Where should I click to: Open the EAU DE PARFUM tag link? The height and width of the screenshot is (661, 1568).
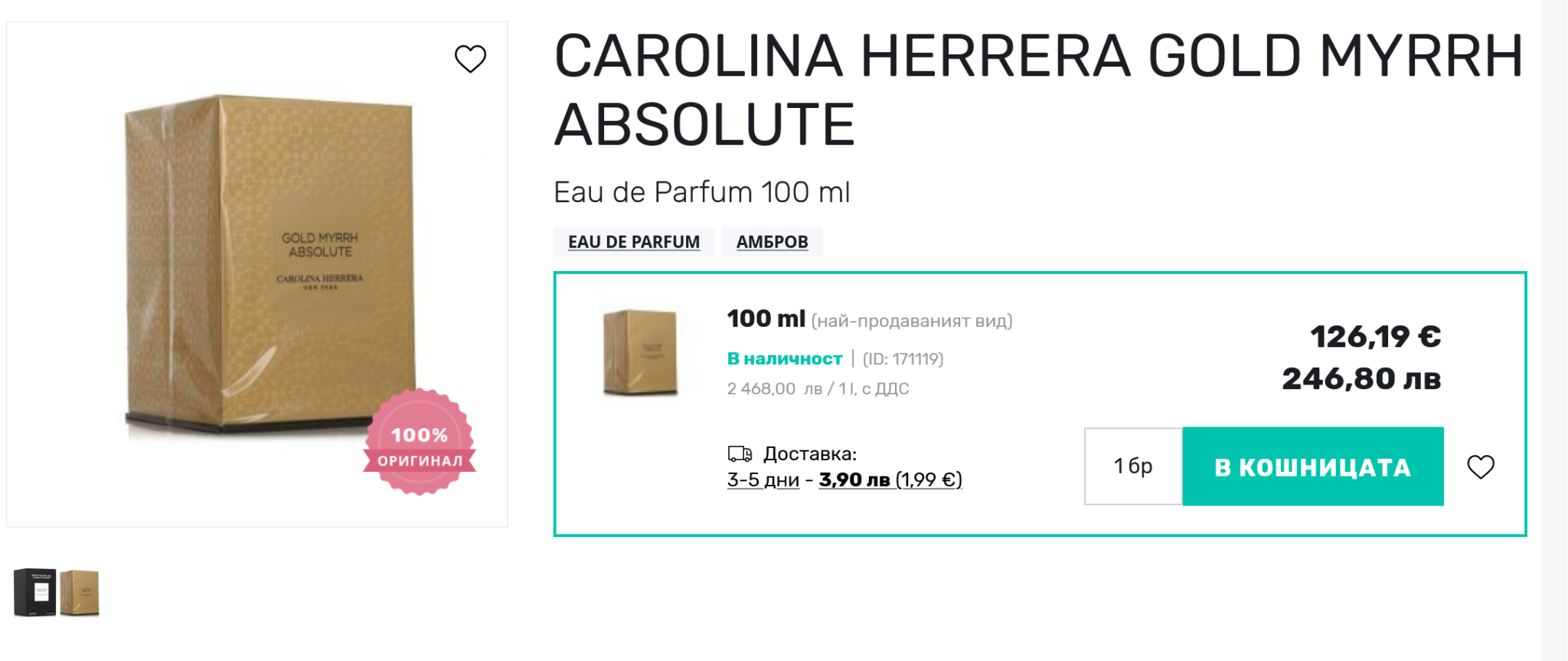(633, 242)
